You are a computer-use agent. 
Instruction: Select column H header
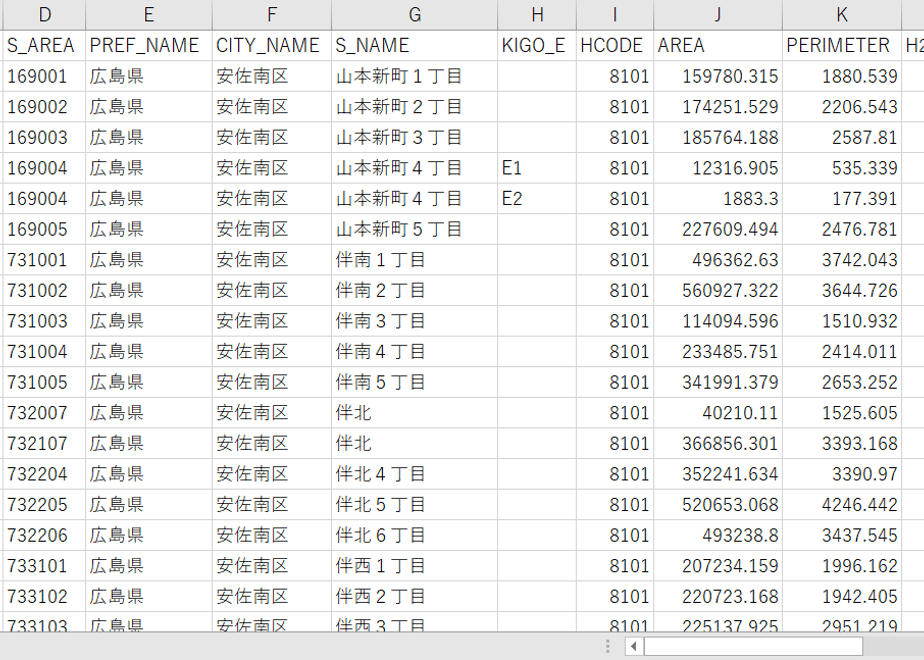(x=537, y=15)
